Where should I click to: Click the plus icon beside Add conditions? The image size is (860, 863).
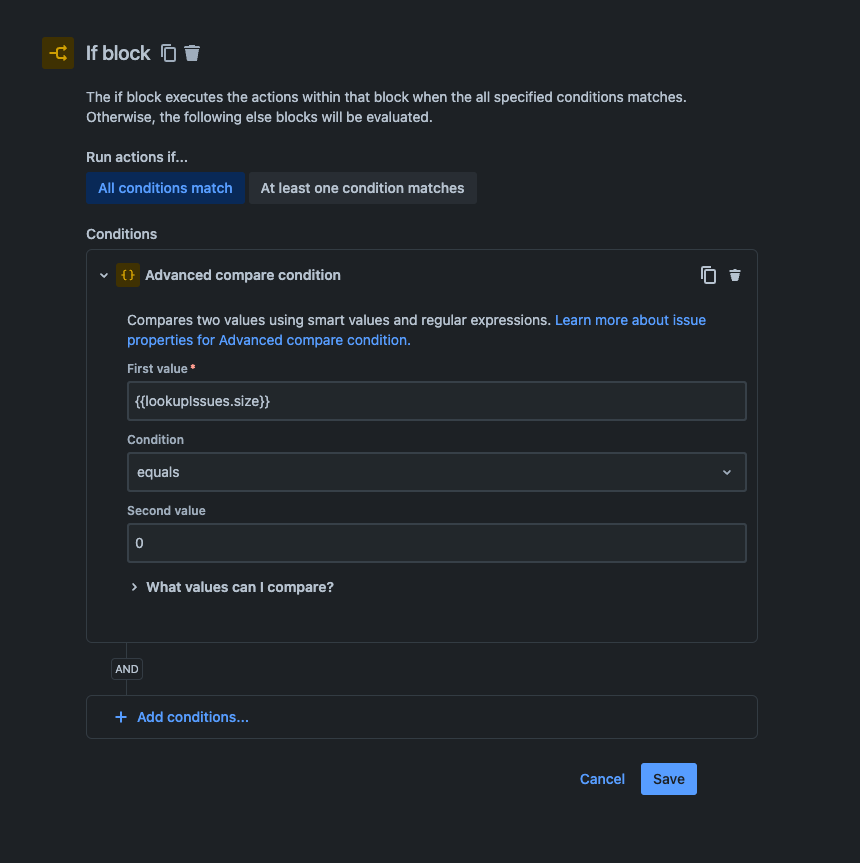(120, 717)
